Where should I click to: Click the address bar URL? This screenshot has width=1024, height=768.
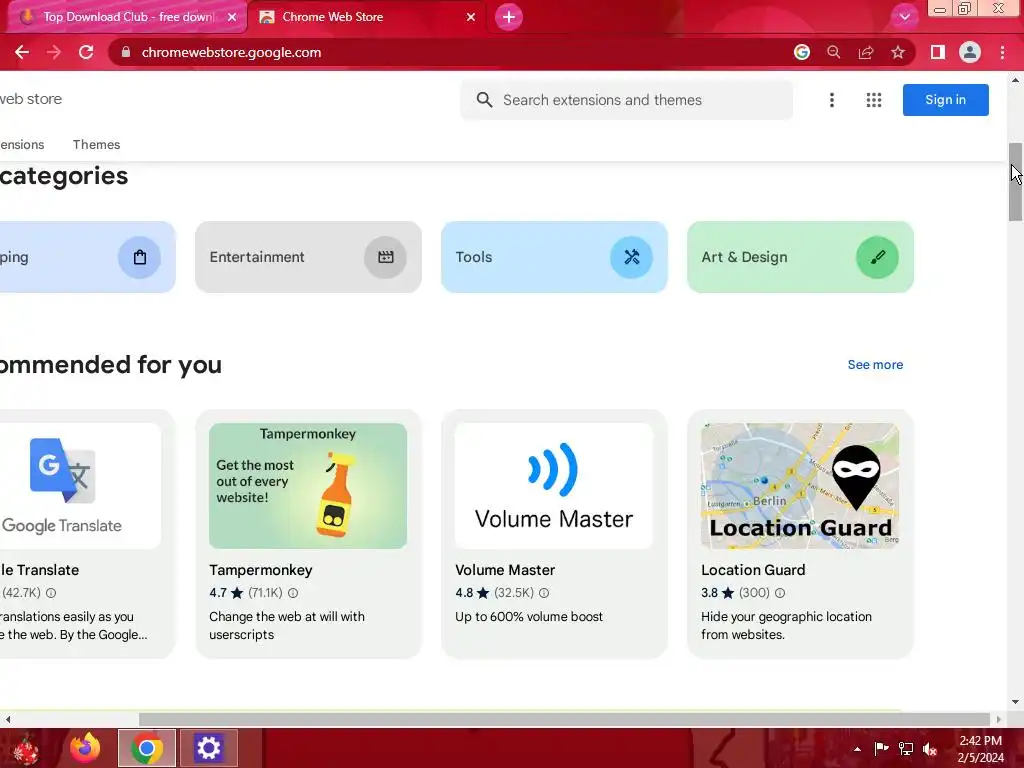(231, 52)
